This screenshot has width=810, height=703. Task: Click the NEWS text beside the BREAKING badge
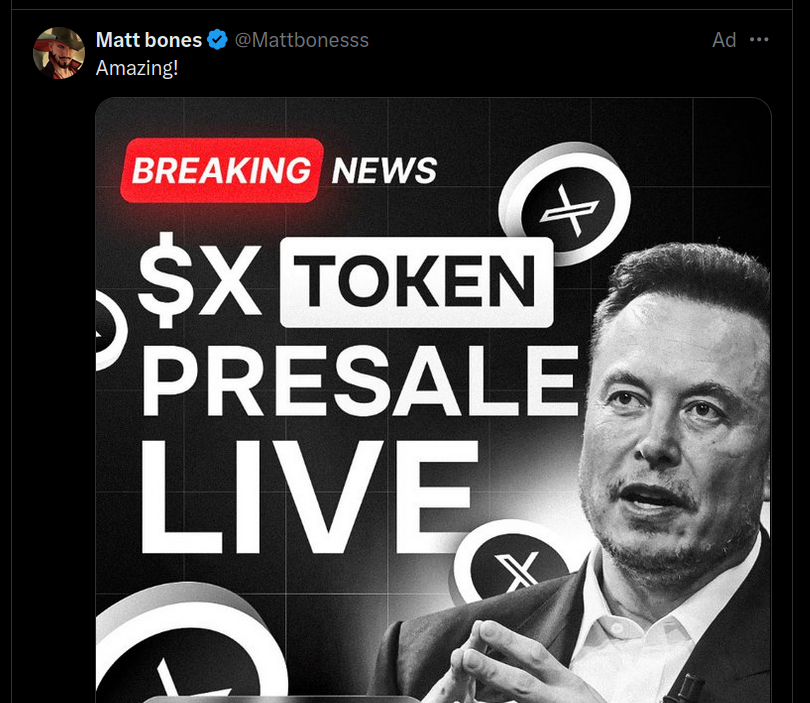point(384,170)
